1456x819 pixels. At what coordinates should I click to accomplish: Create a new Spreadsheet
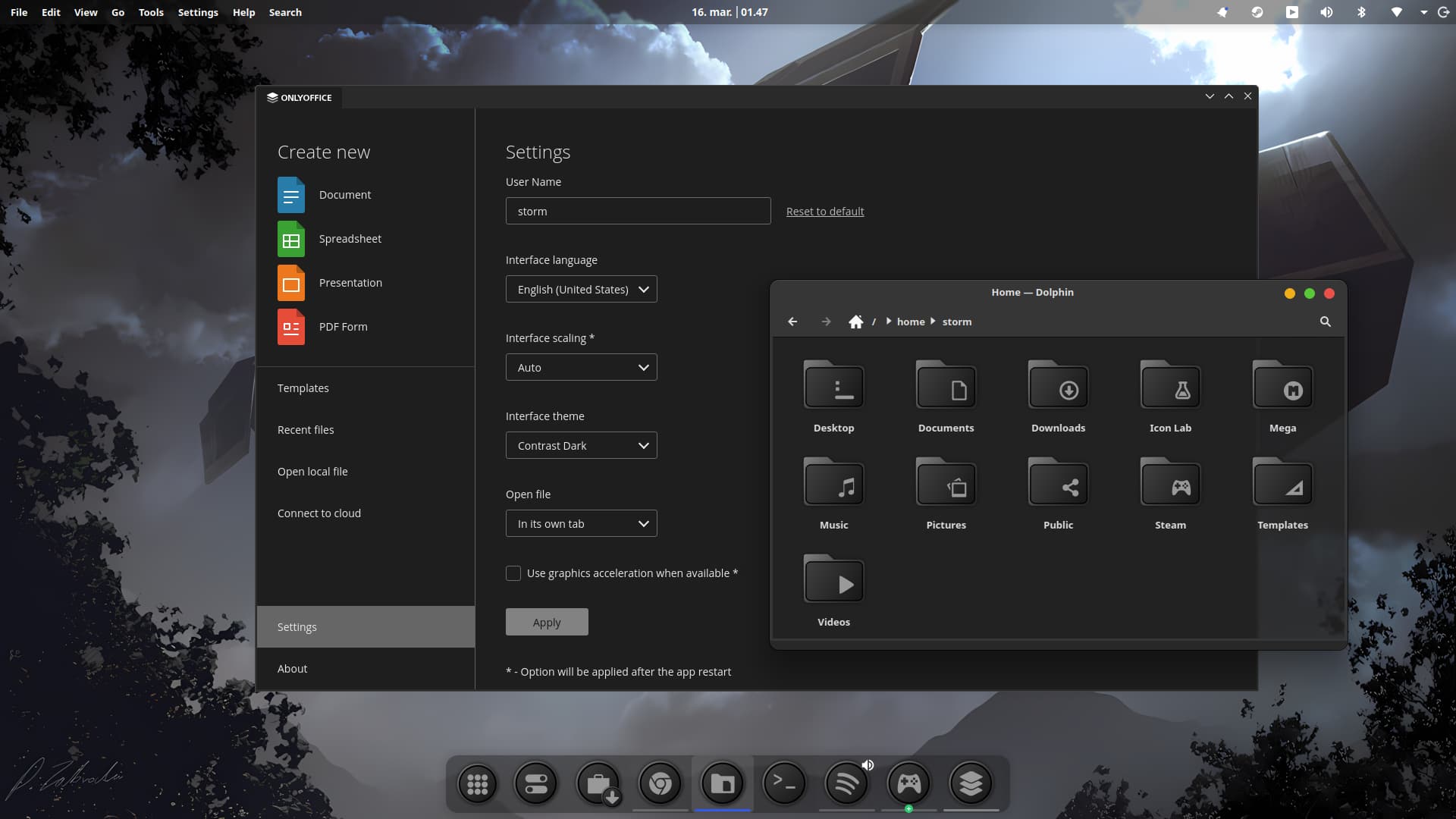pyautogui.click(x=350, y=238)
